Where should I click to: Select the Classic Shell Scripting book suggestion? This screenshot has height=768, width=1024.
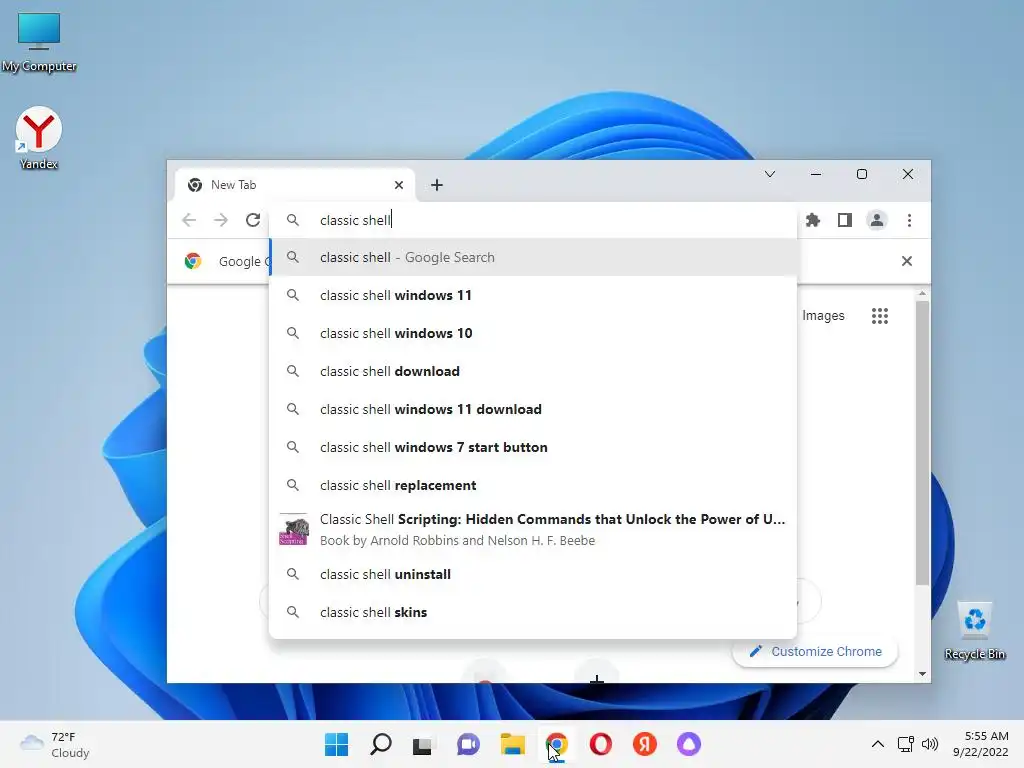point(533,530)
